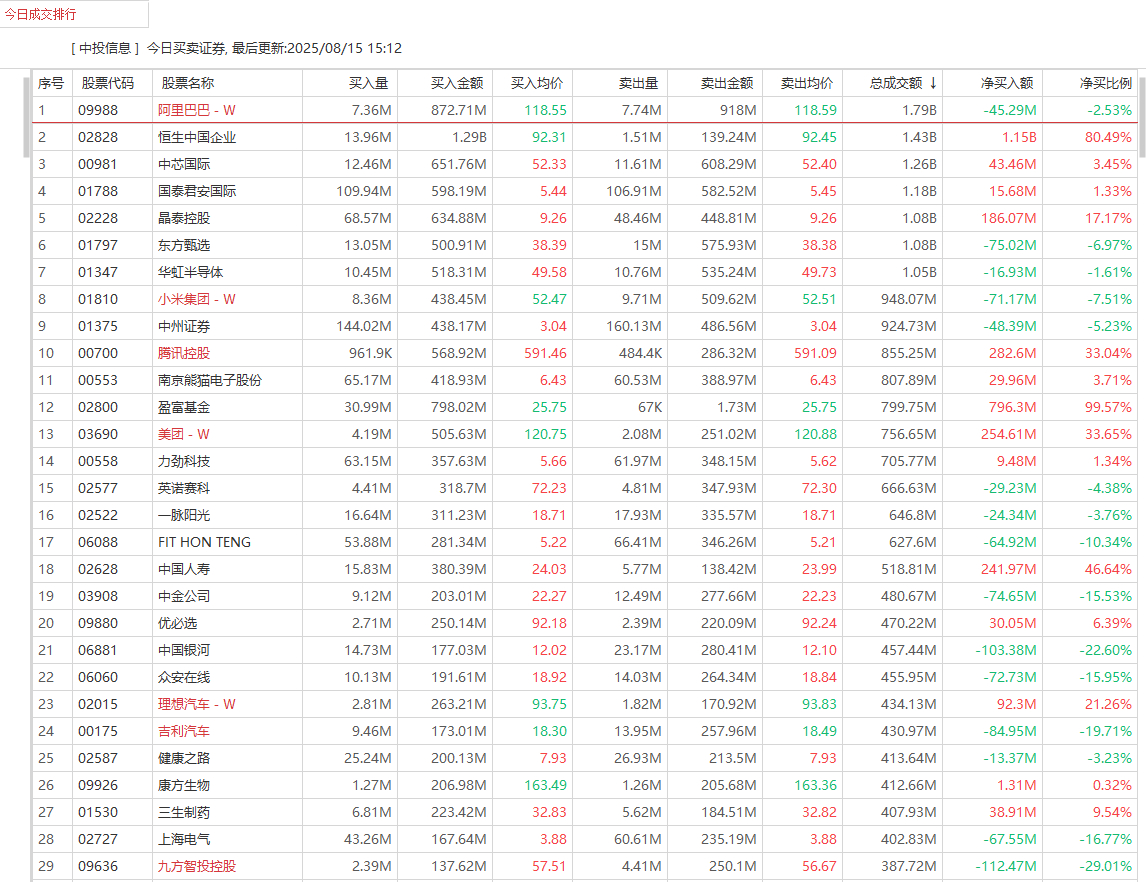Viewport: 1146px width, 882px height.
Task: Select row 中国人寿
Action: tap(585, 569)
